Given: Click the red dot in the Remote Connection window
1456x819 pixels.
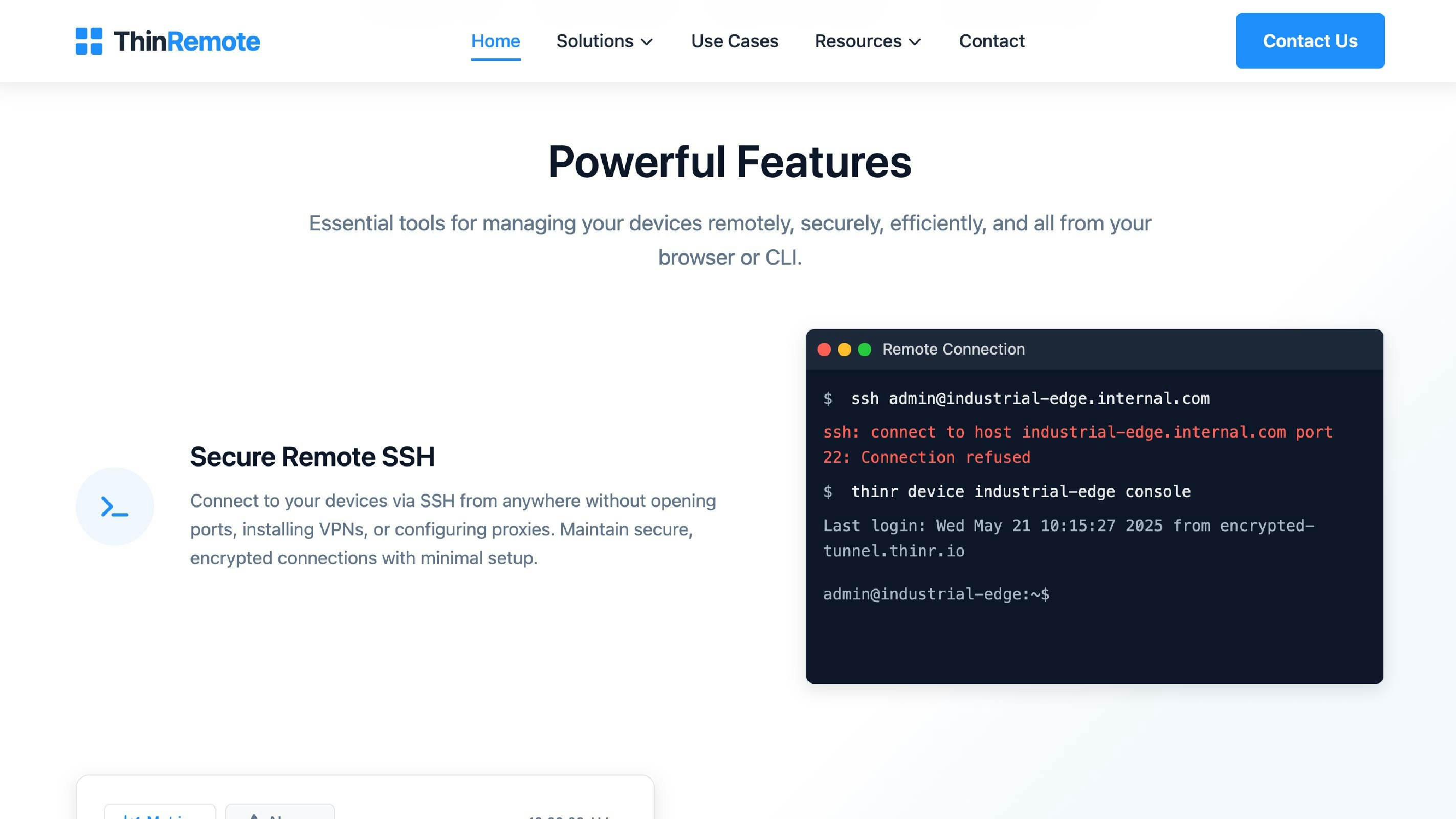Looking at the screenshot, I should pyautogui.click(x=824, y=350).
